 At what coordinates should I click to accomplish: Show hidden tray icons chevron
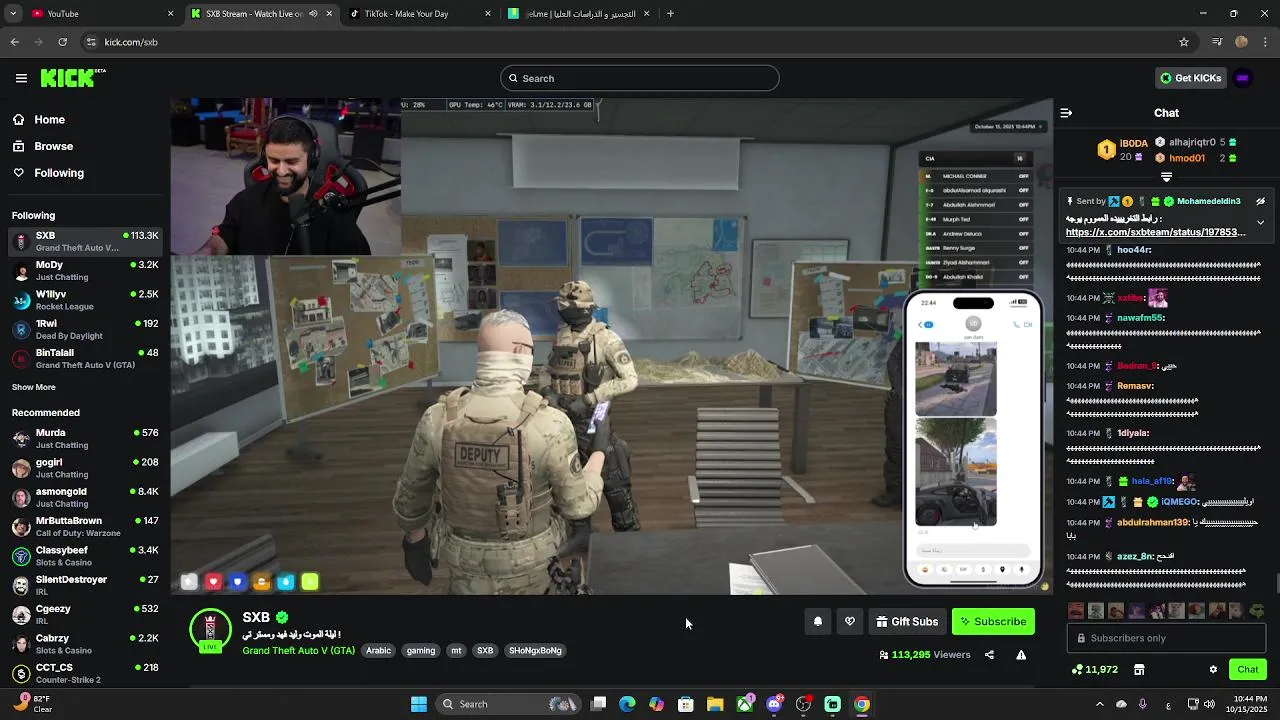pyautogui.click(x=1100, y=704)
